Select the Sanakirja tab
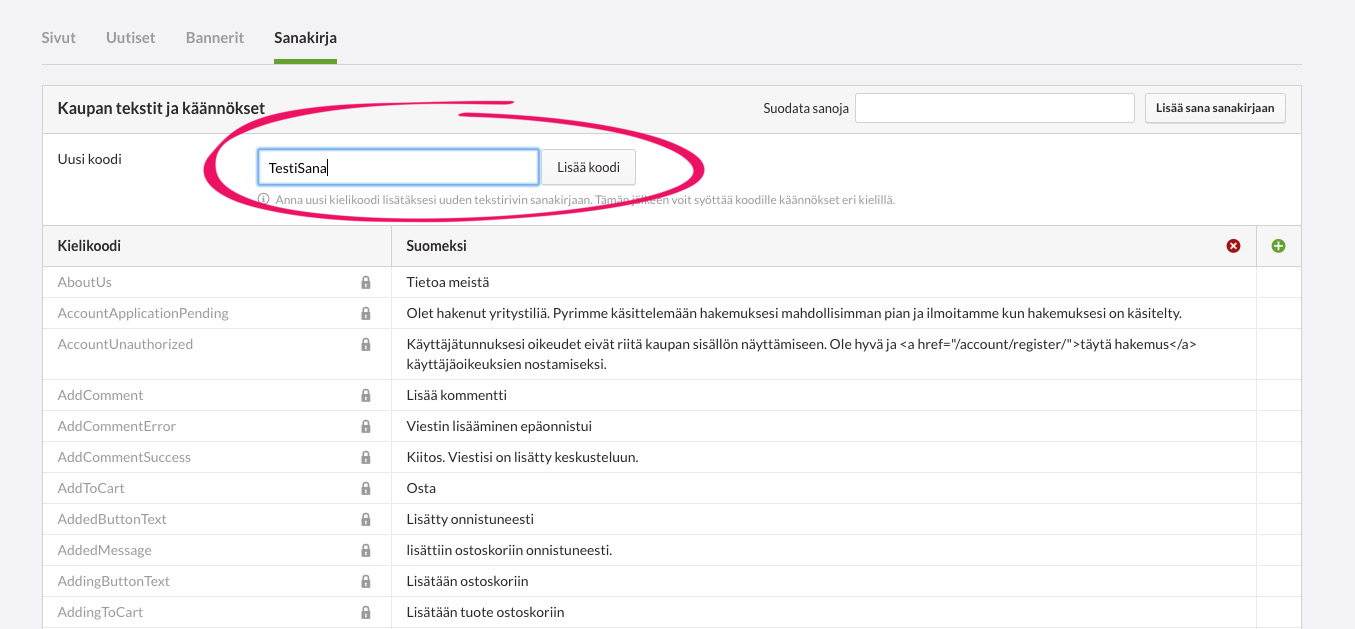The image size is (1355, 629). [x=305, y=38]
